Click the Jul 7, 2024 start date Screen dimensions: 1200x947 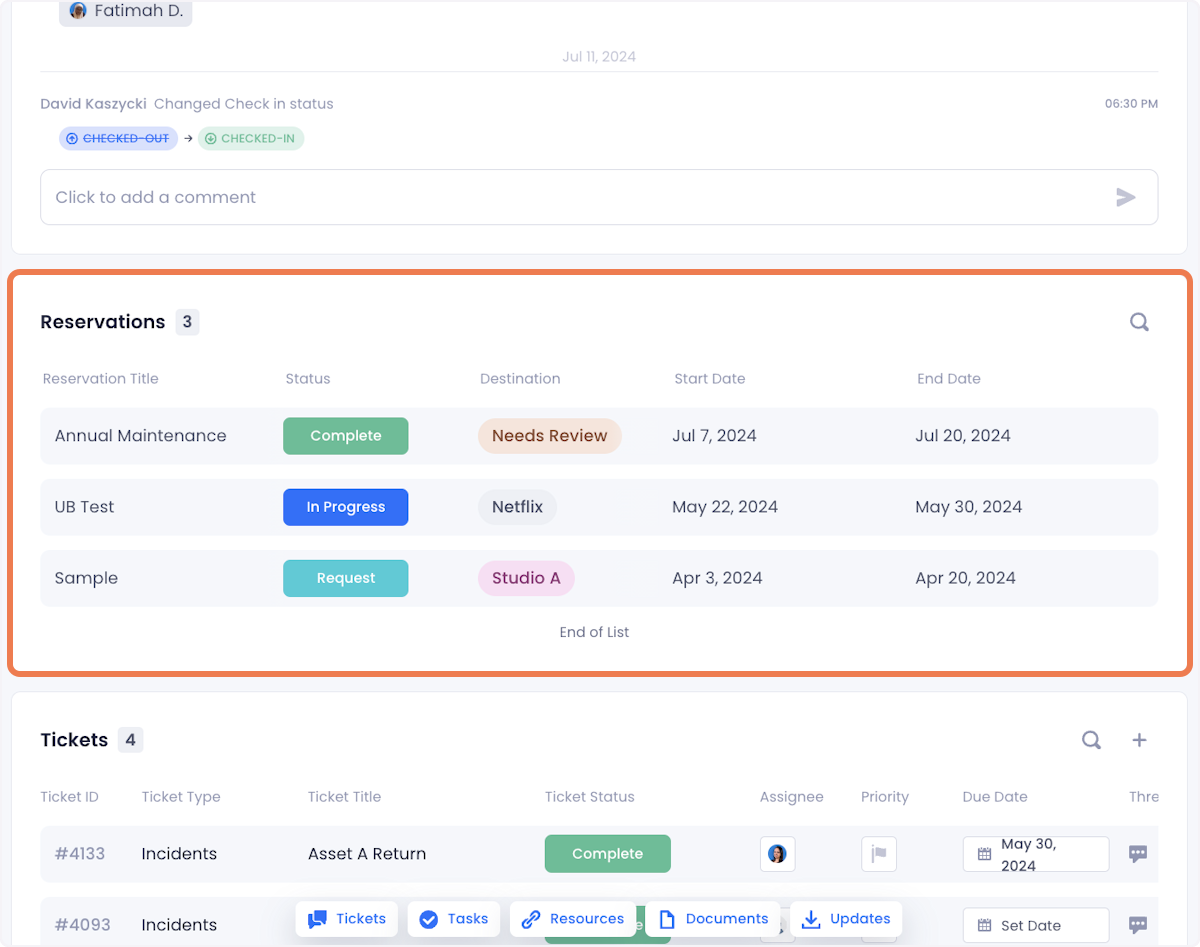pos(715,436)
